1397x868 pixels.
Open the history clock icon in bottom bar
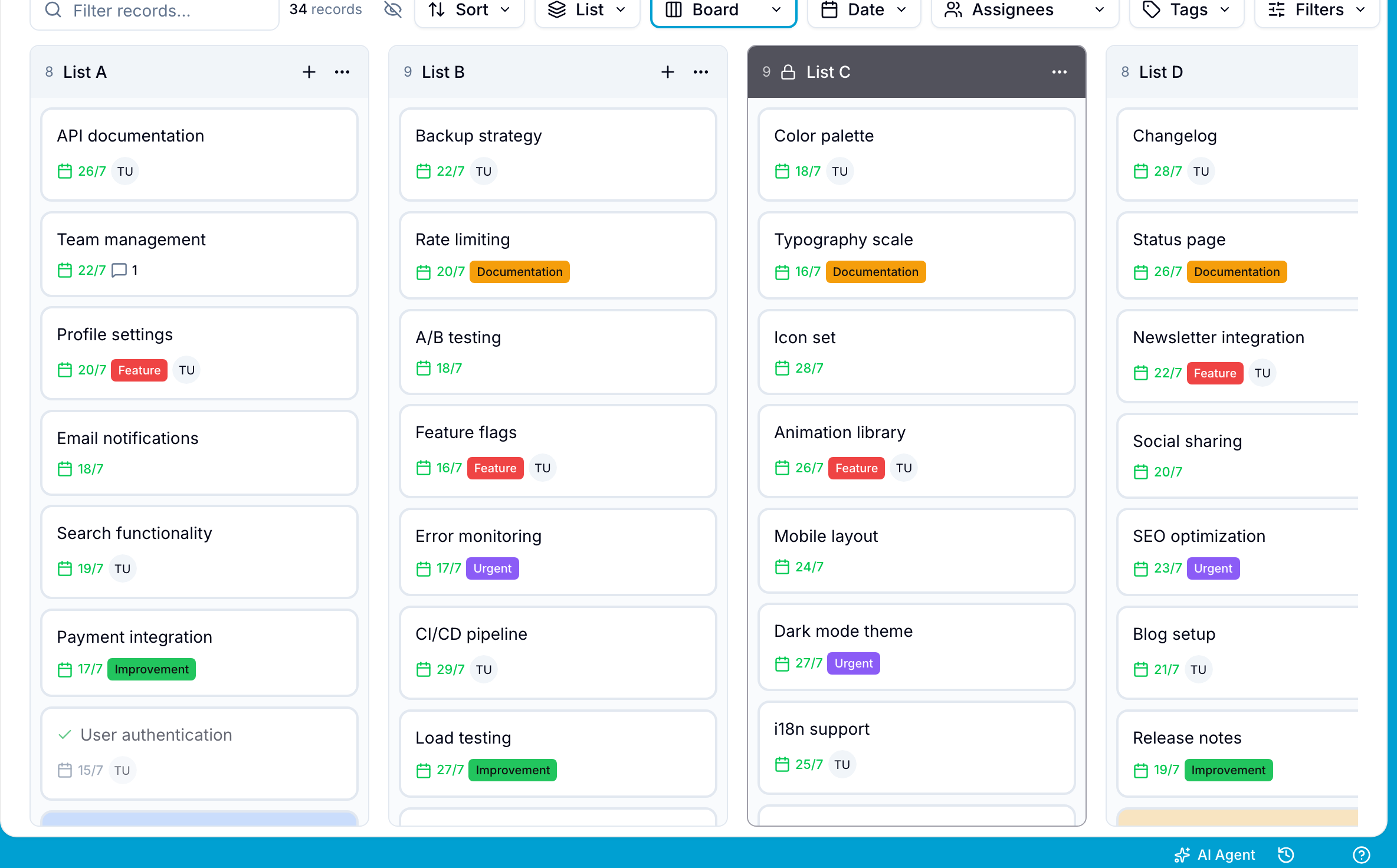(1285, 854)
